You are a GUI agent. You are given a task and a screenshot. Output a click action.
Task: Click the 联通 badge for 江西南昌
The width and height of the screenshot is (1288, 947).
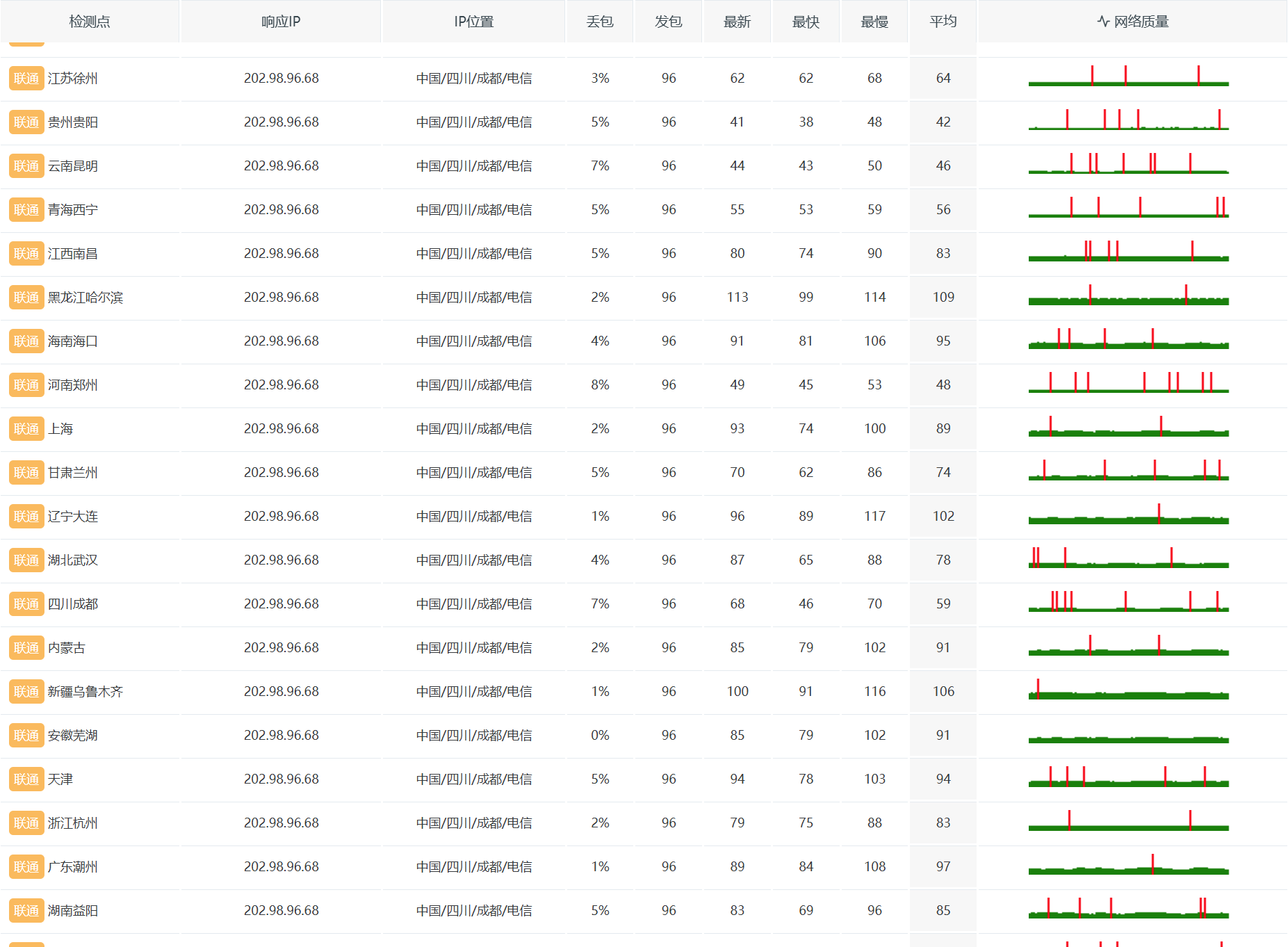click(26, 254)
